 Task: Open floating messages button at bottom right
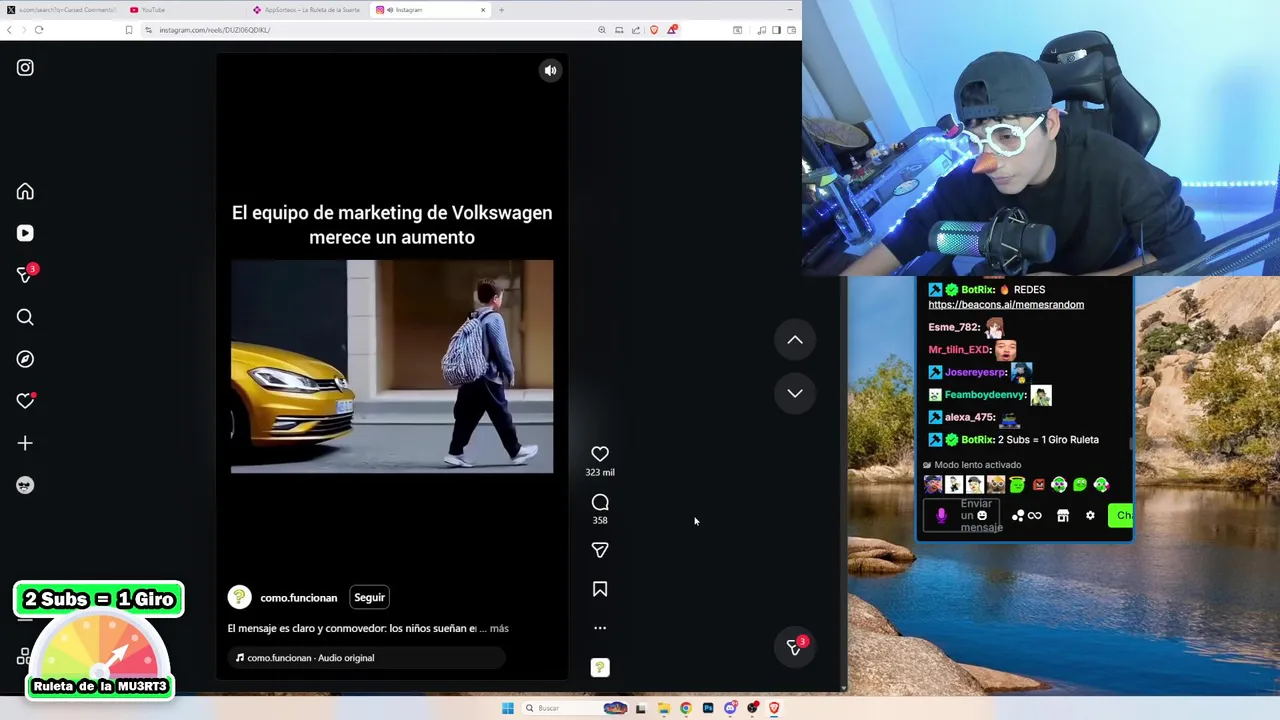point(795,647)
